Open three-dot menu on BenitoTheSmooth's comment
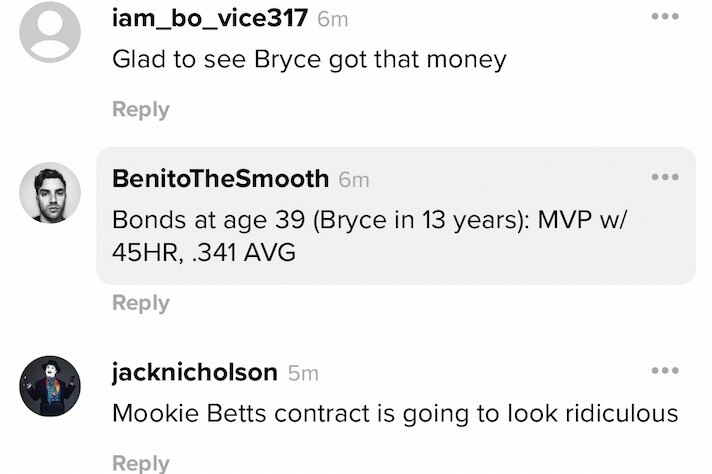This screenshot has height=474, width=712. 665,177
